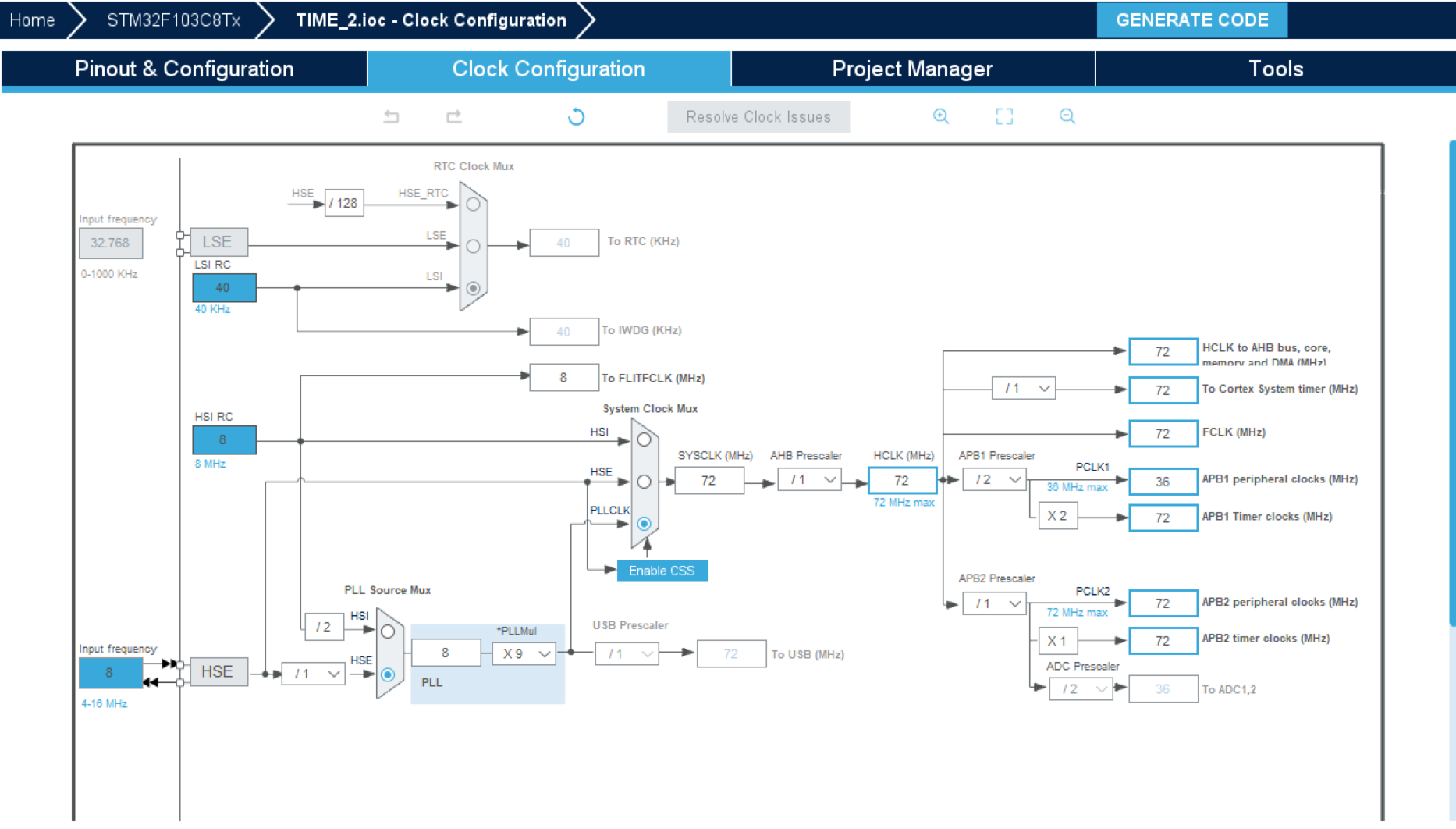Fit the clock diagram to the window
The image size is (1456, 829).
[x=1004, y=116]
